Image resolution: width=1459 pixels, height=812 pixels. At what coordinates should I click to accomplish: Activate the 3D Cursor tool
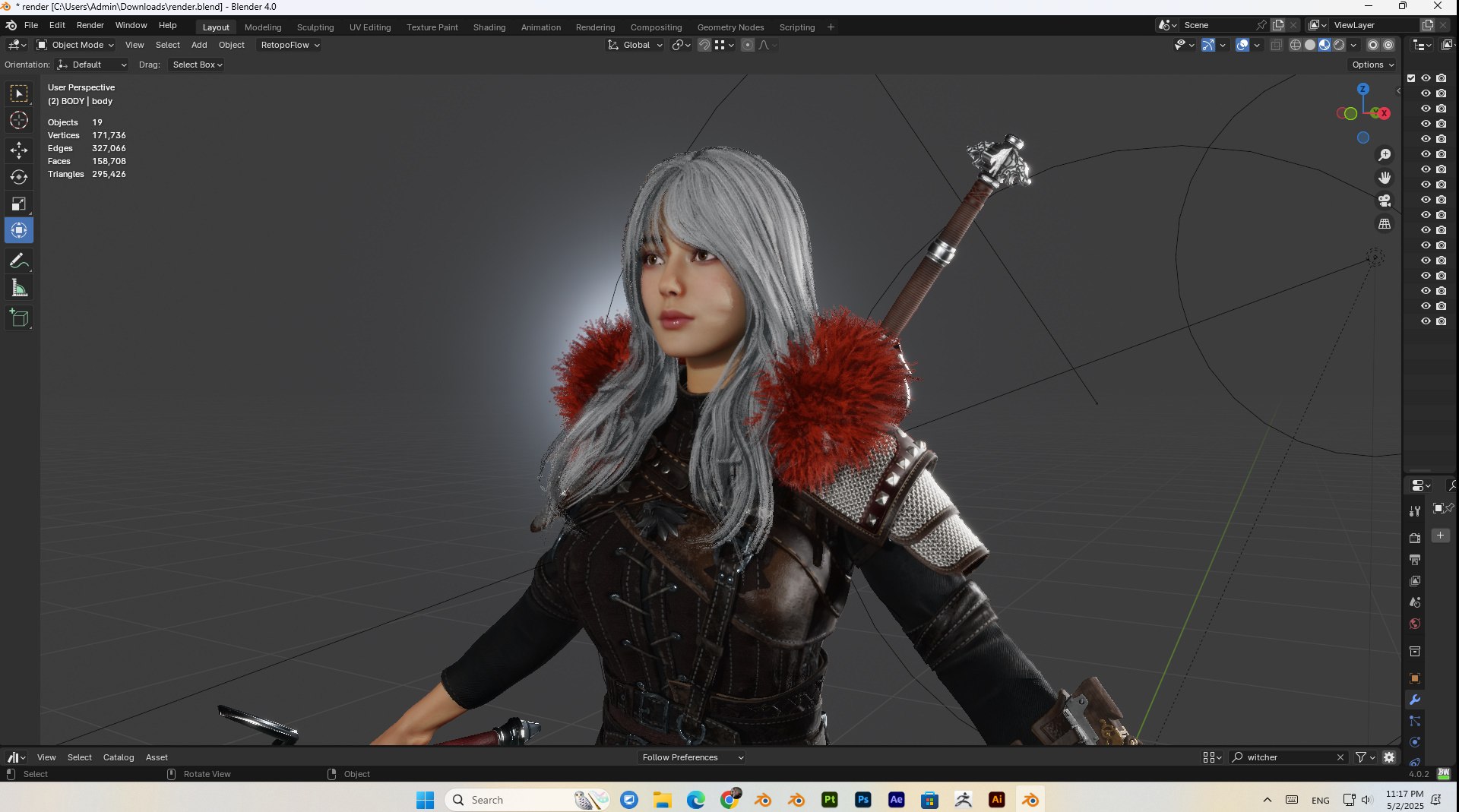pos(19,120)
